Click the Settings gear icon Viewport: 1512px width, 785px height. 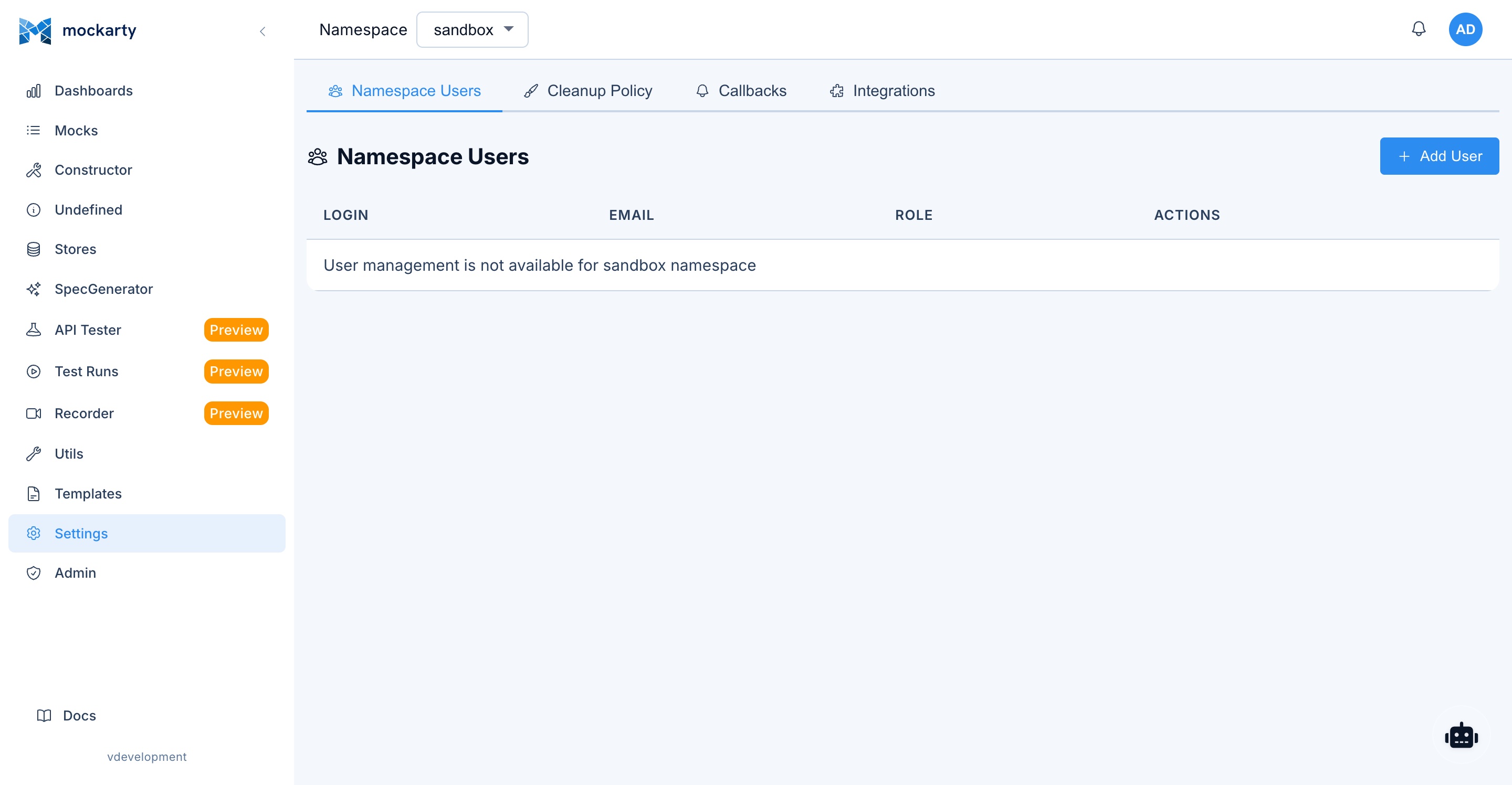coord(34,533)
